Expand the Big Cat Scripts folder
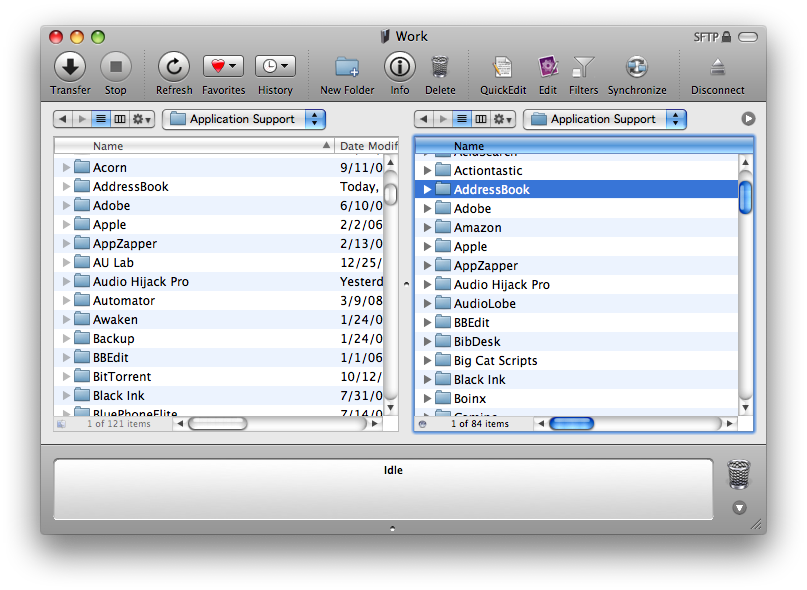The height and width of the screenshot is (590, 807). pos(427,360)
